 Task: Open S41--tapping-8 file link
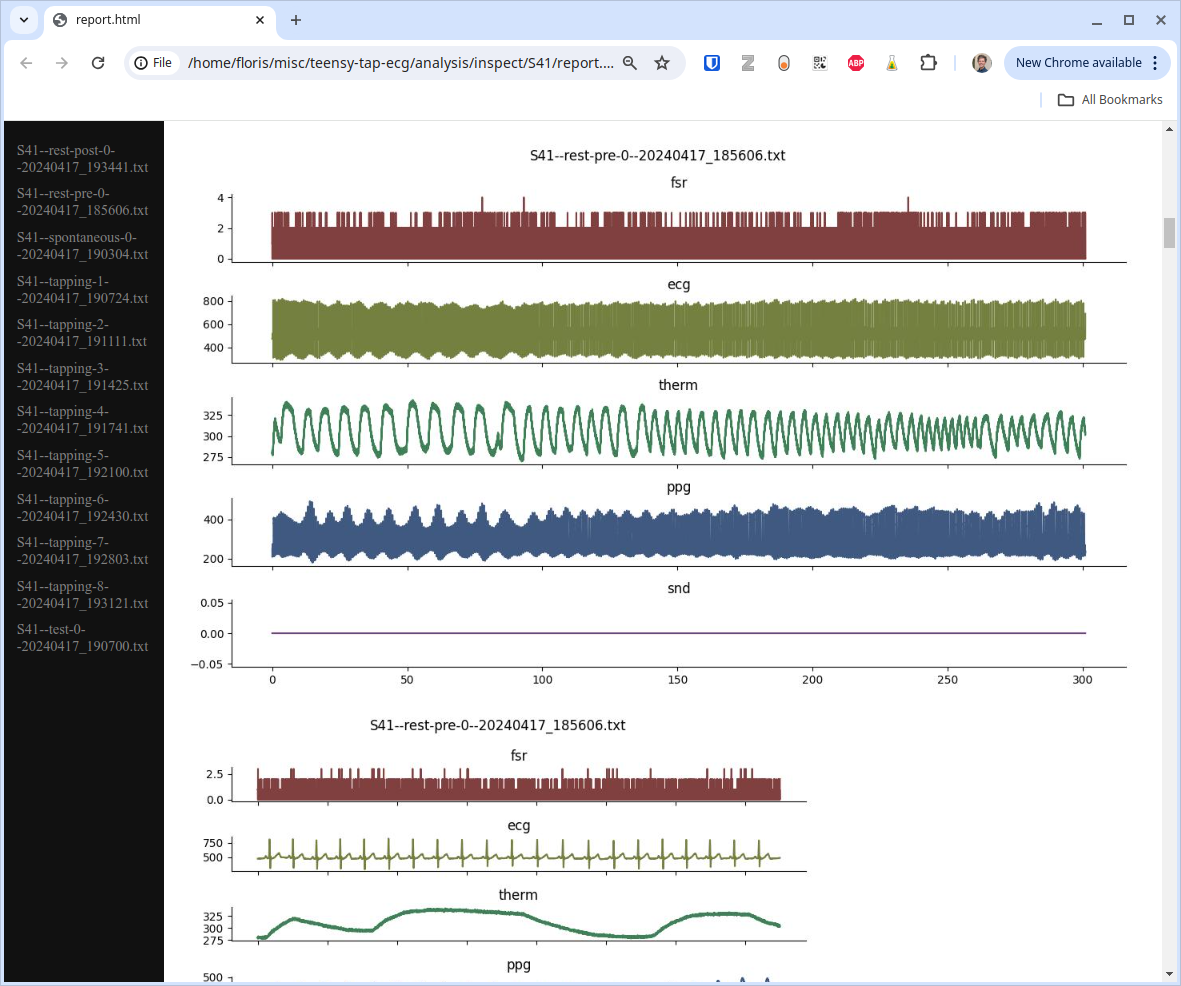coord(82,594)
